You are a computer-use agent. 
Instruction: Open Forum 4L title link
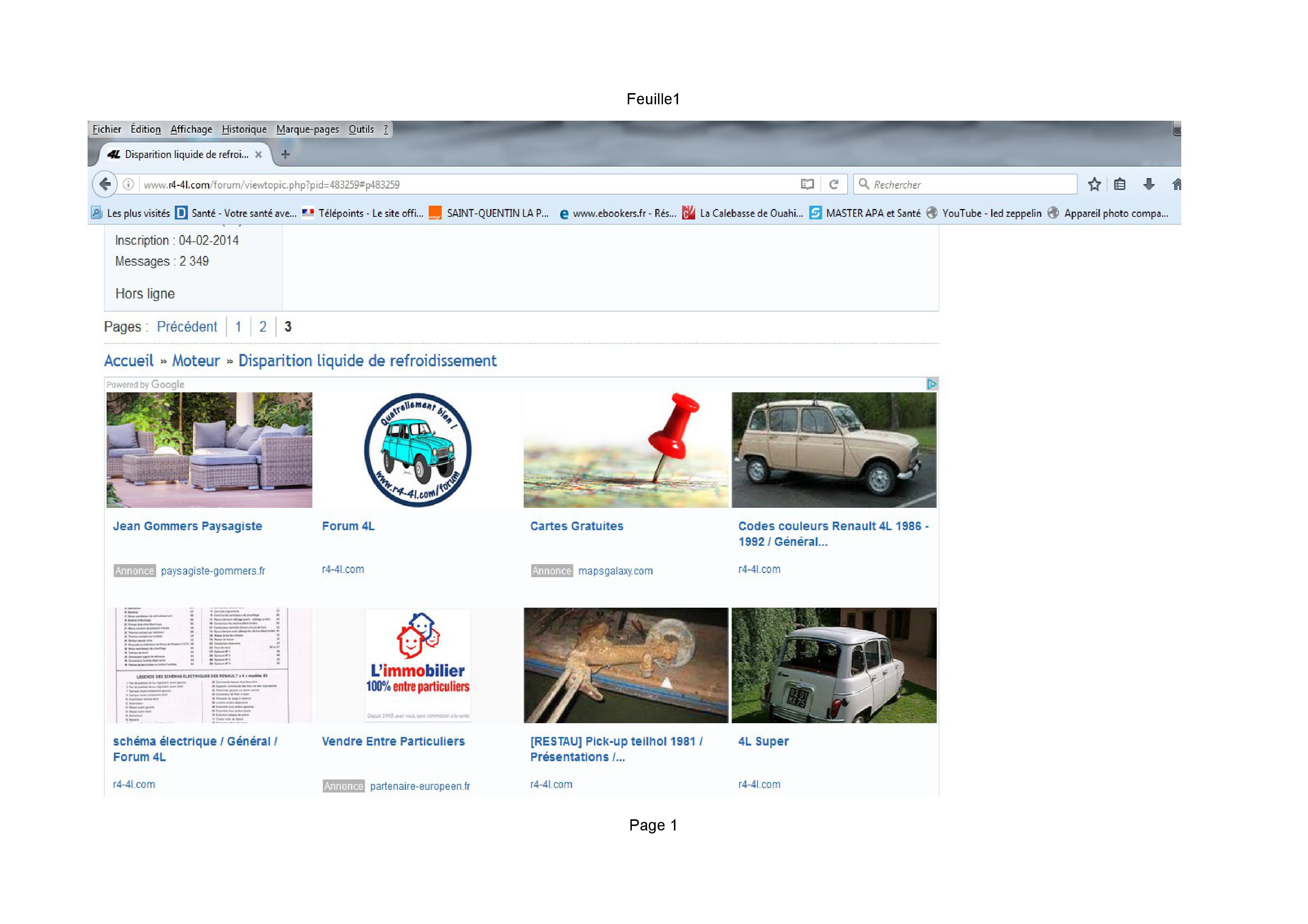click(348, 526)
